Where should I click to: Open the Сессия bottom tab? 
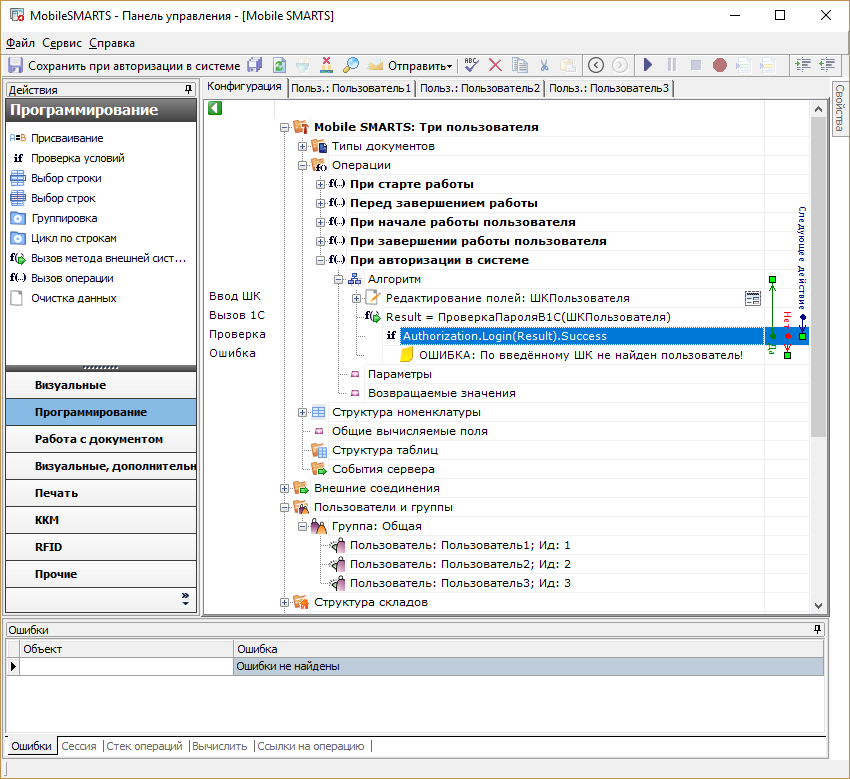(x=79, y=746)
